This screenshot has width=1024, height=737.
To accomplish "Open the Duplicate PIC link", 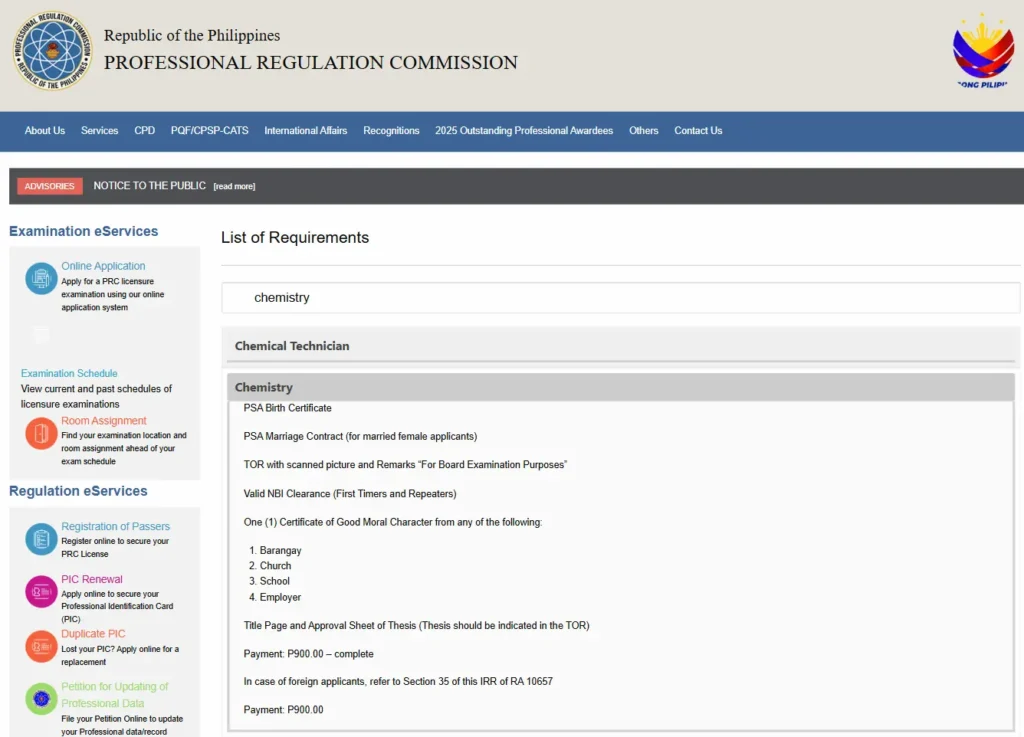I will point(93,634).
